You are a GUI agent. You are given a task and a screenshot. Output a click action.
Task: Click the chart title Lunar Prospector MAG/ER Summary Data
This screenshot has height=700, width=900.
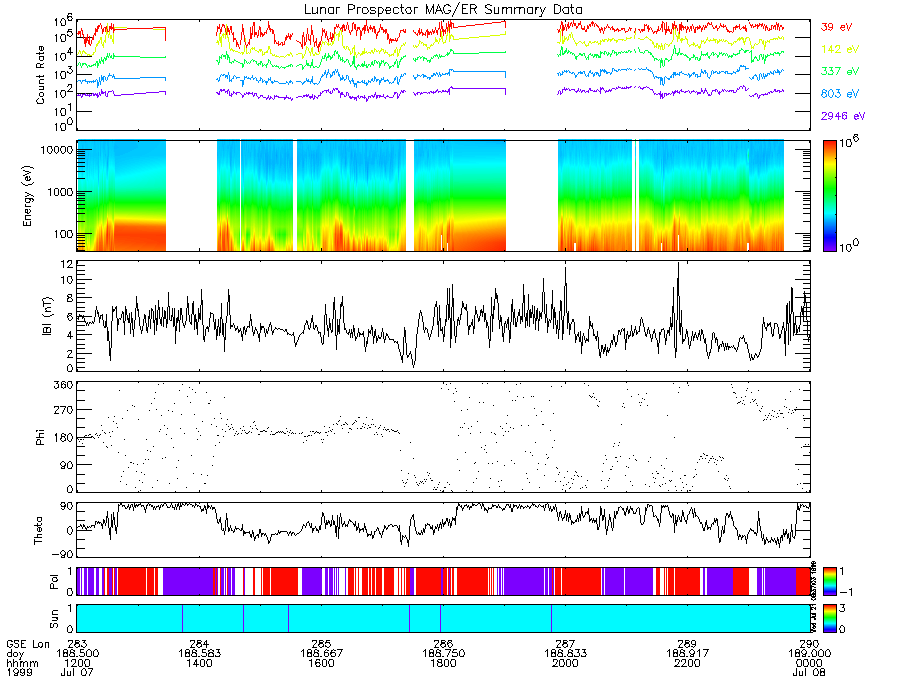tap(443, 10)
